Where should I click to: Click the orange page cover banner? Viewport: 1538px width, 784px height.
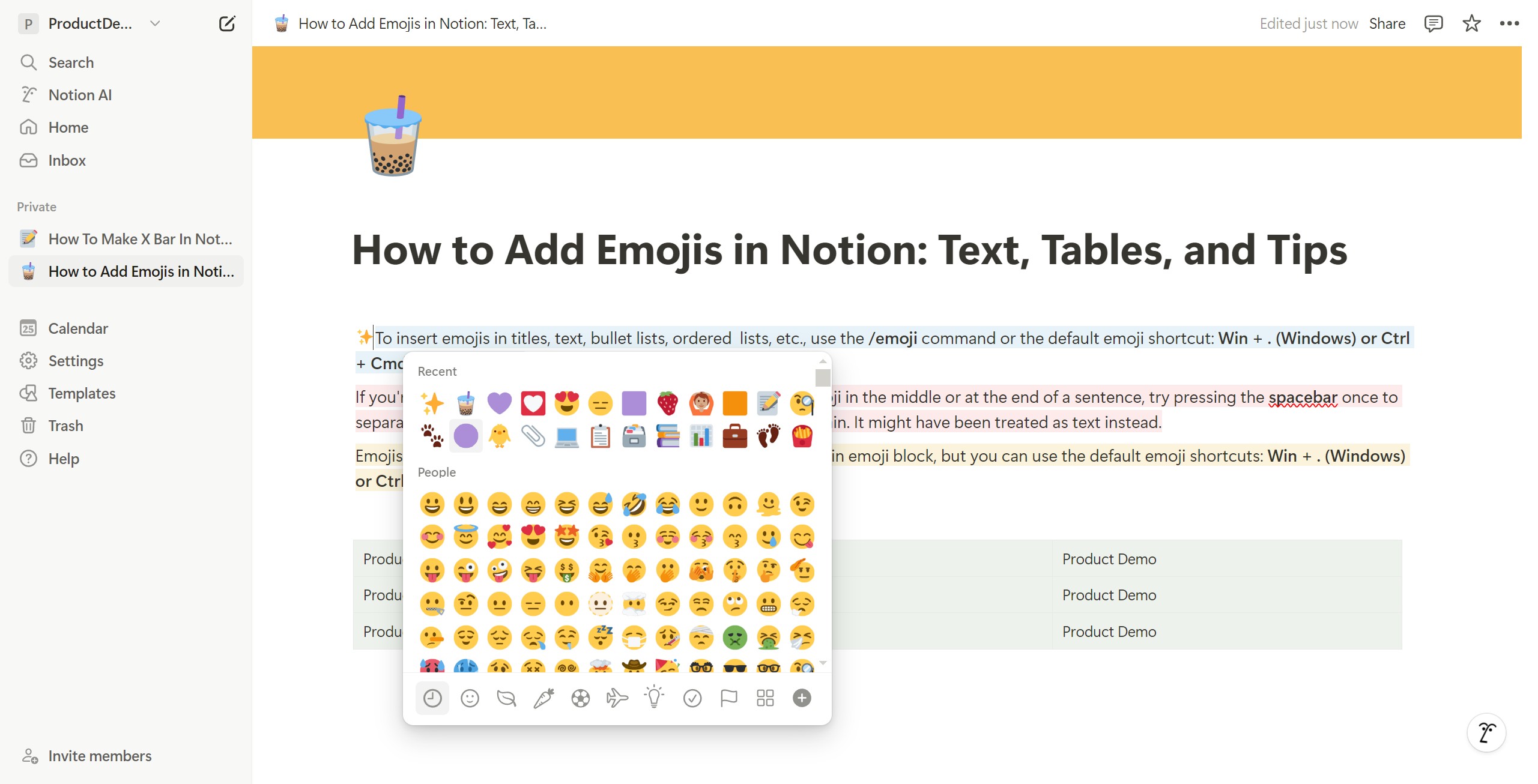[887, 92]
